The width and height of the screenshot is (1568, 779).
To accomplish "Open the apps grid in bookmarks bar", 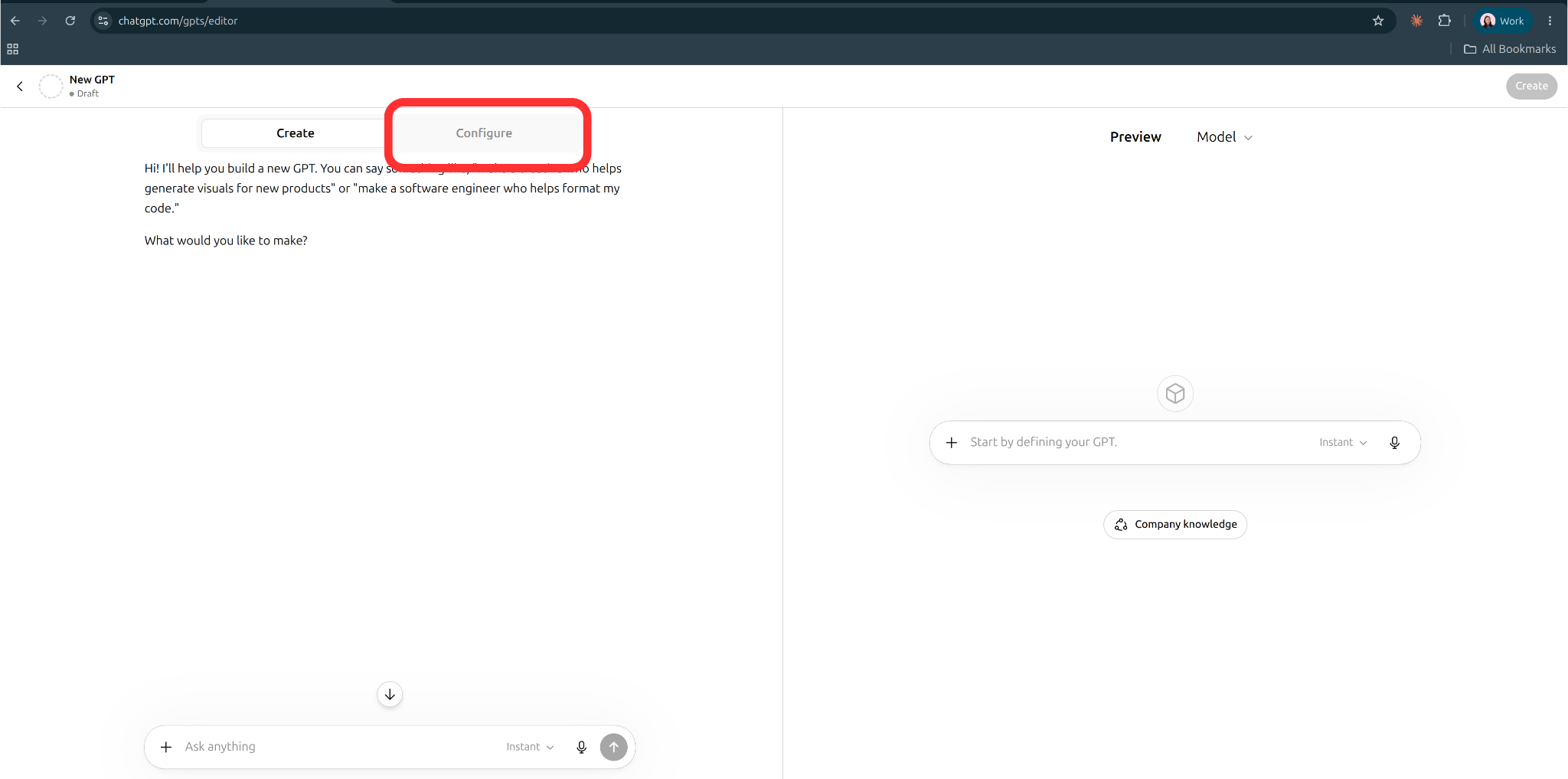I will pos(13,49).
